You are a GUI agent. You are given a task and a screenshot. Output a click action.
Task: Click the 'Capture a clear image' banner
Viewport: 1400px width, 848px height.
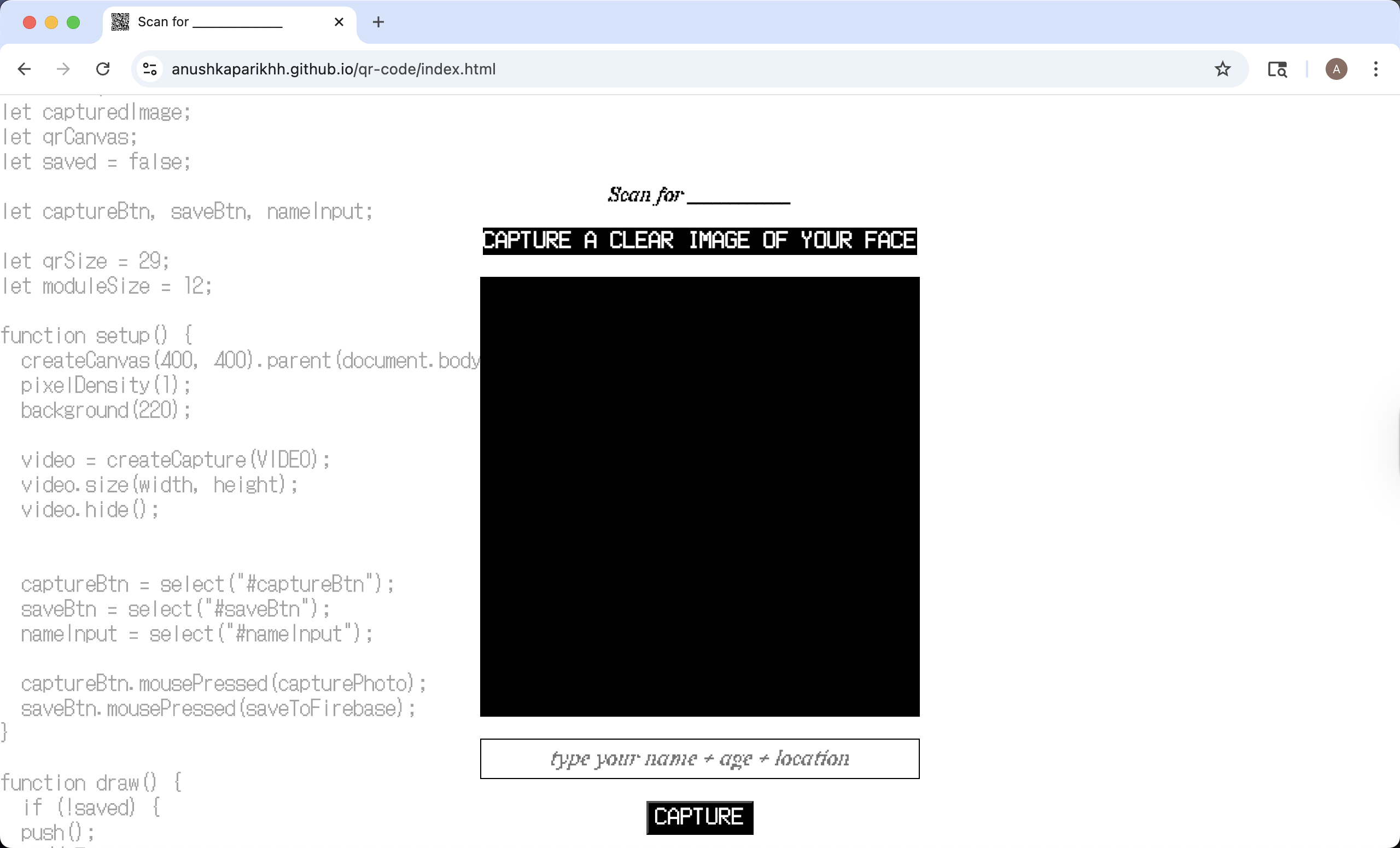coord(699,240)
